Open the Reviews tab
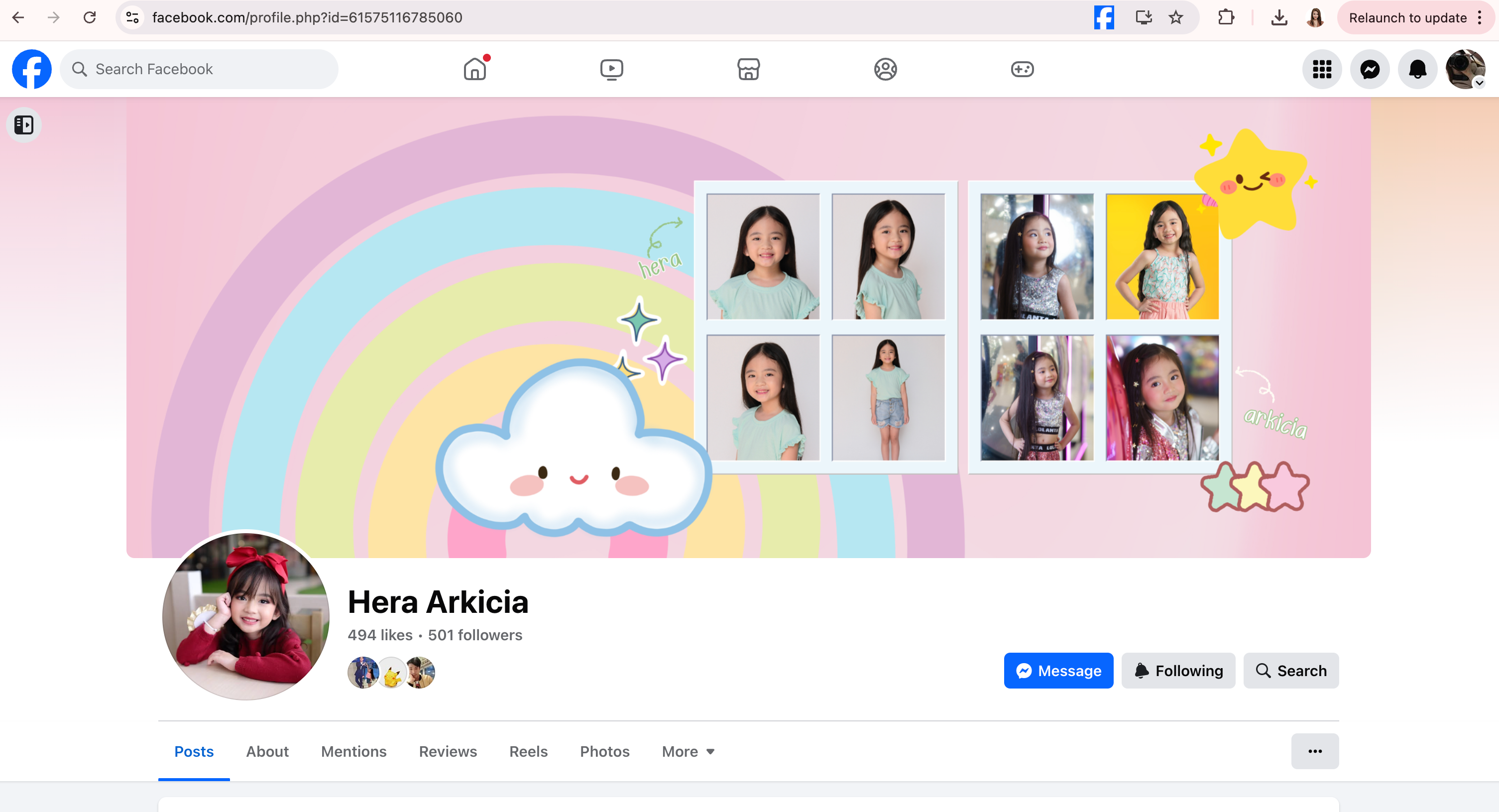1499x812 pixels. pos(448,751)
